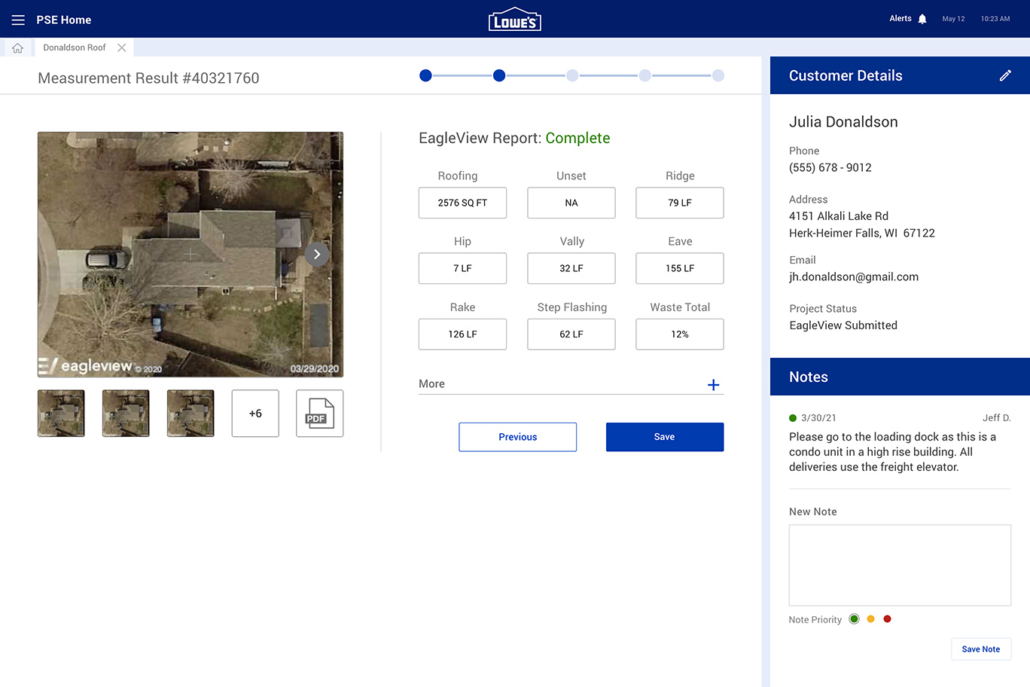Screen dimensions: 1030x687
Task: Click the Save button
Action: coord(665,437)
